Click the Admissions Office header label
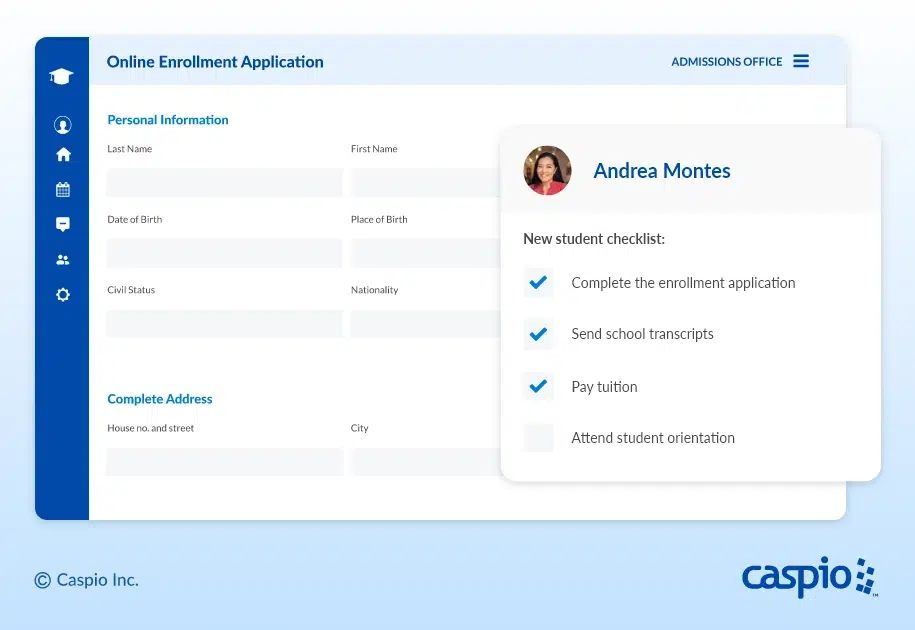The image size is (915, 630). click(x=726, y=62)
